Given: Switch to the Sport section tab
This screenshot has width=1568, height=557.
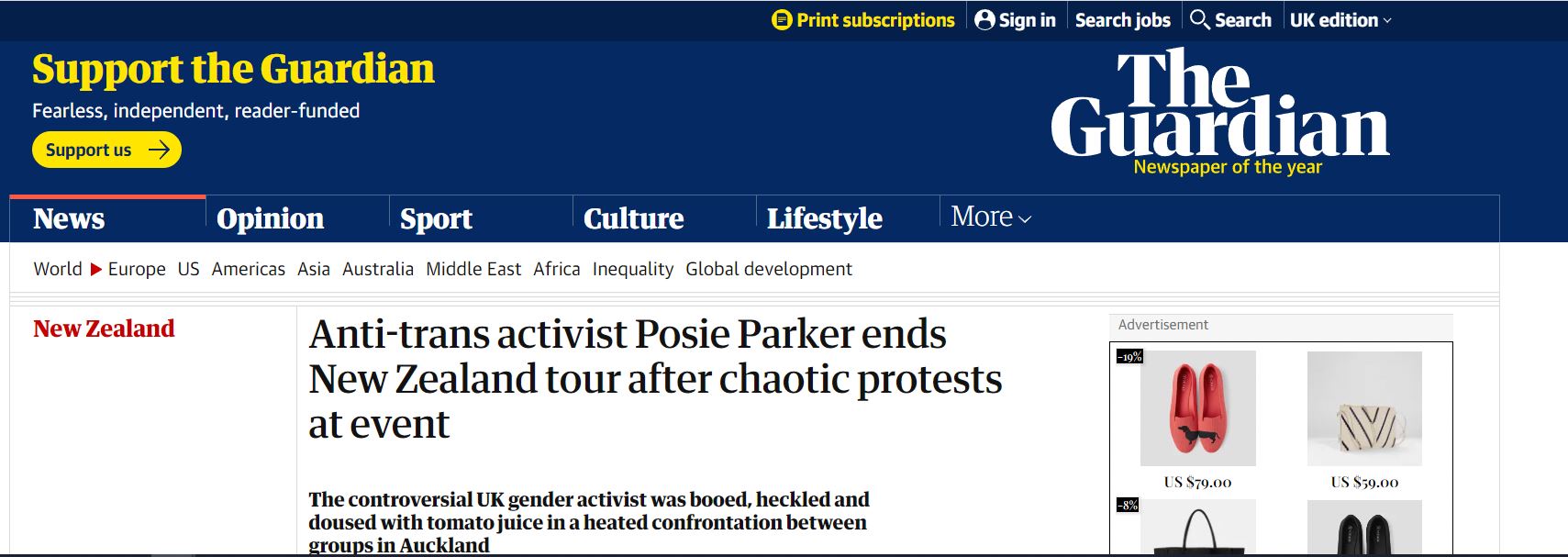Looking at the screenshot, I should pos(436,218).
